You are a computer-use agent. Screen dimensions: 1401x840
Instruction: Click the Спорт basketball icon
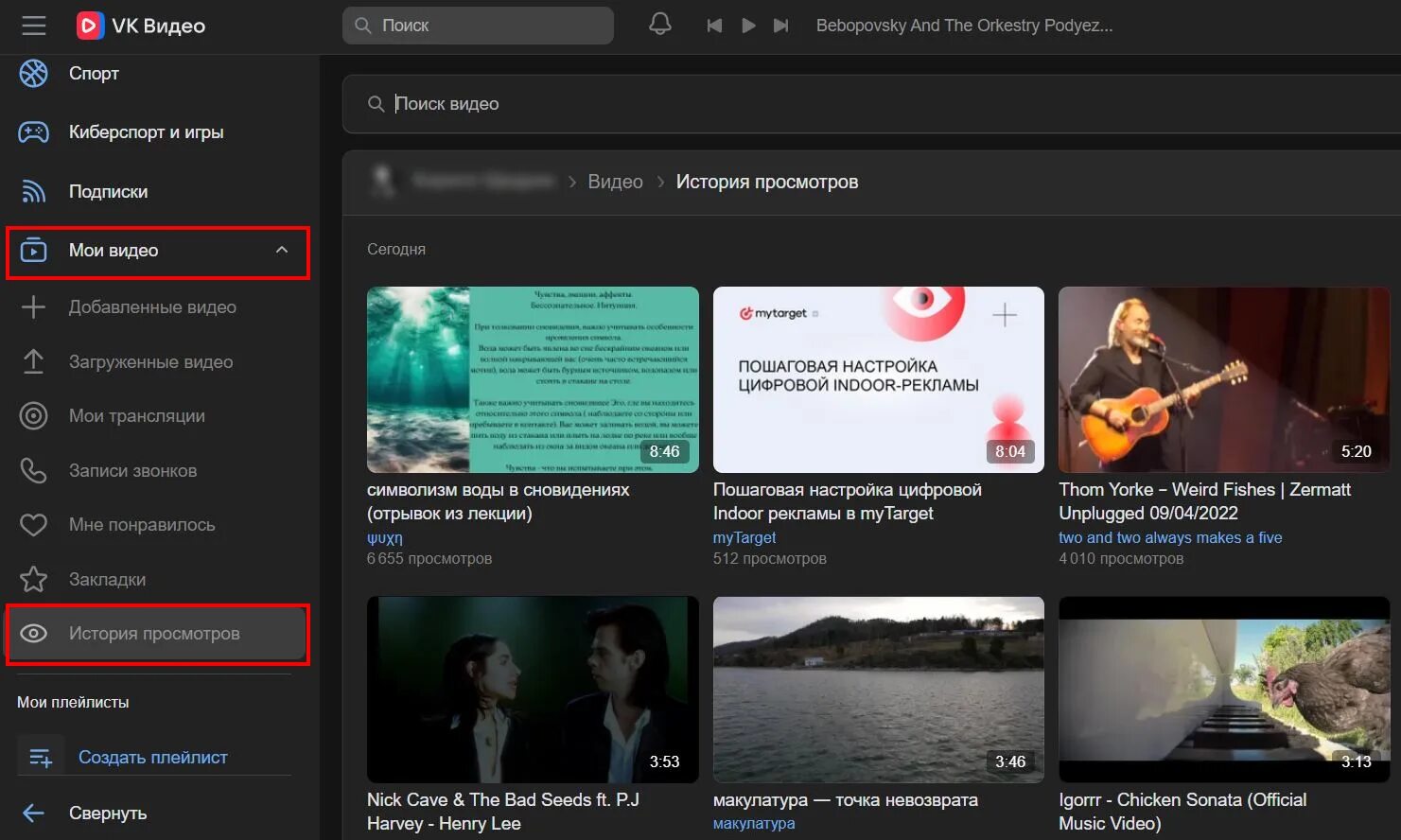[x=34, y=73]
